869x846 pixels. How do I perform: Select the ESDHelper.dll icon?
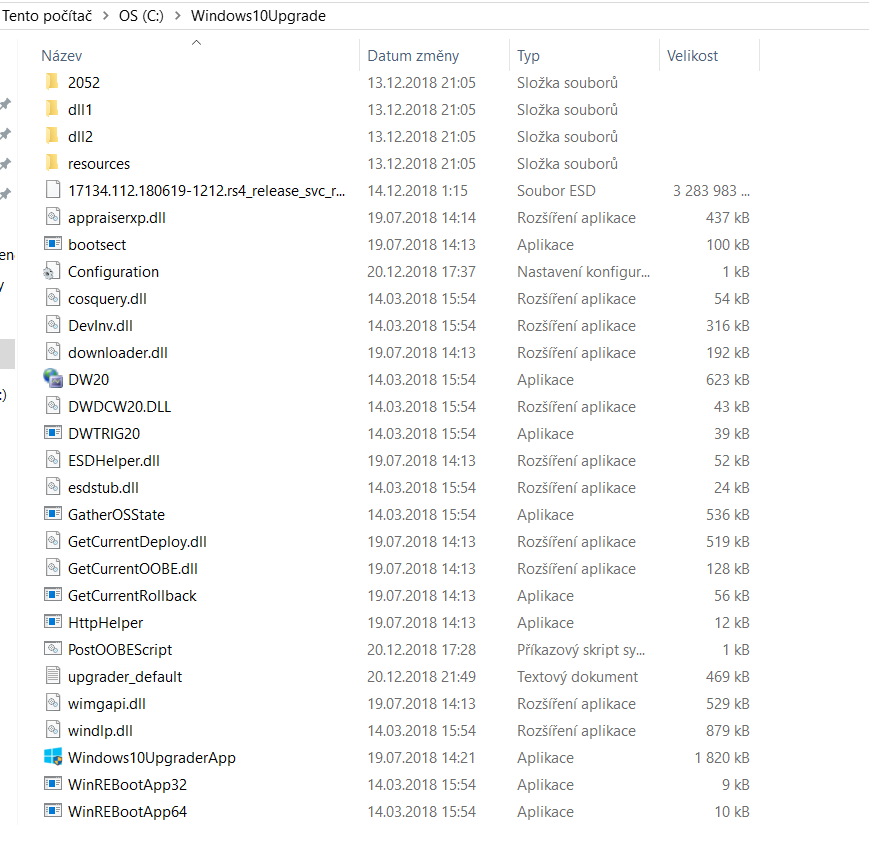[x=53, y=460]
